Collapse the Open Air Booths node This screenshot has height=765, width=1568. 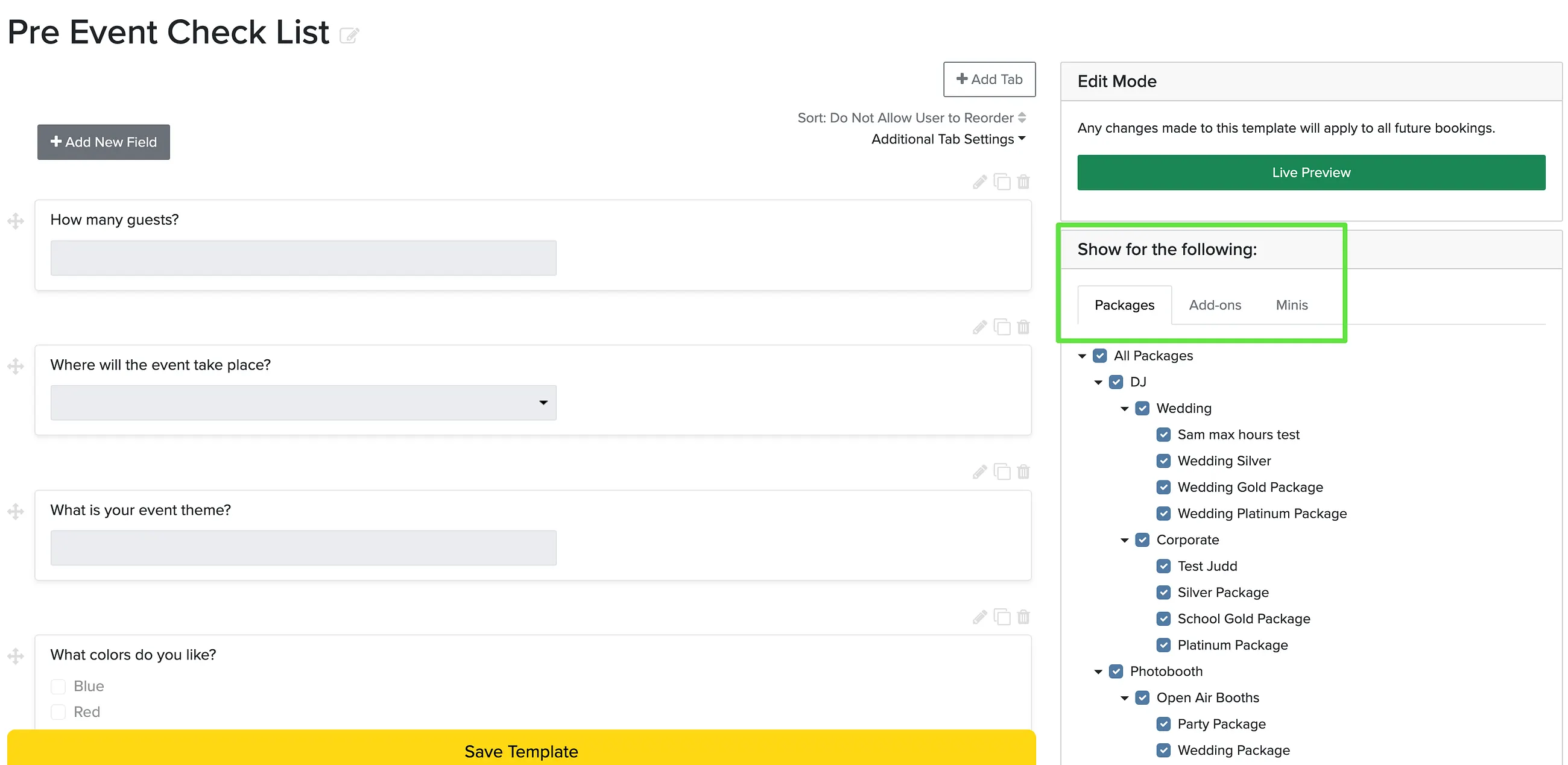[x=1125, y=698]
